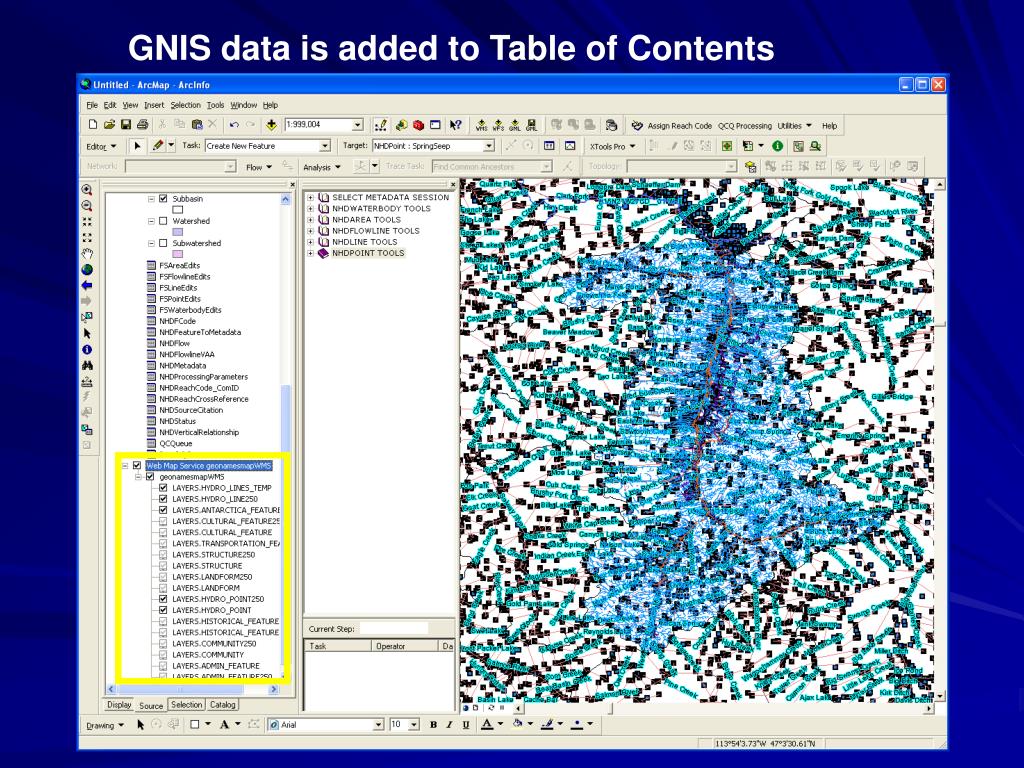1024x768 pixels.
Task: Open the Utilities menu button
Action: [x=794, y=125]
